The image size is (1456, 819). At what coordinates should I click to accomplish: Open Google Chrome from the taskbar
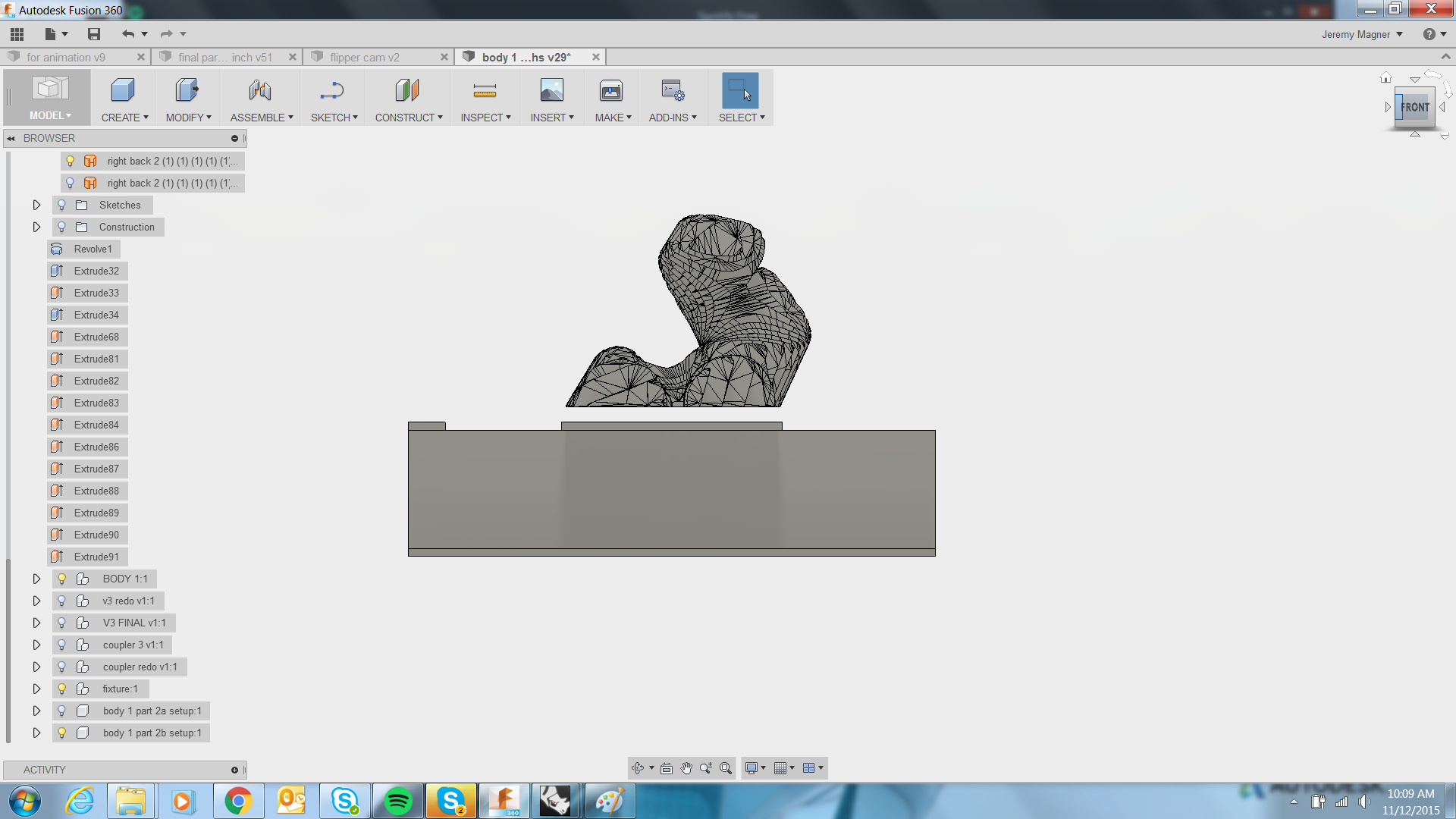tap(238, 801)
